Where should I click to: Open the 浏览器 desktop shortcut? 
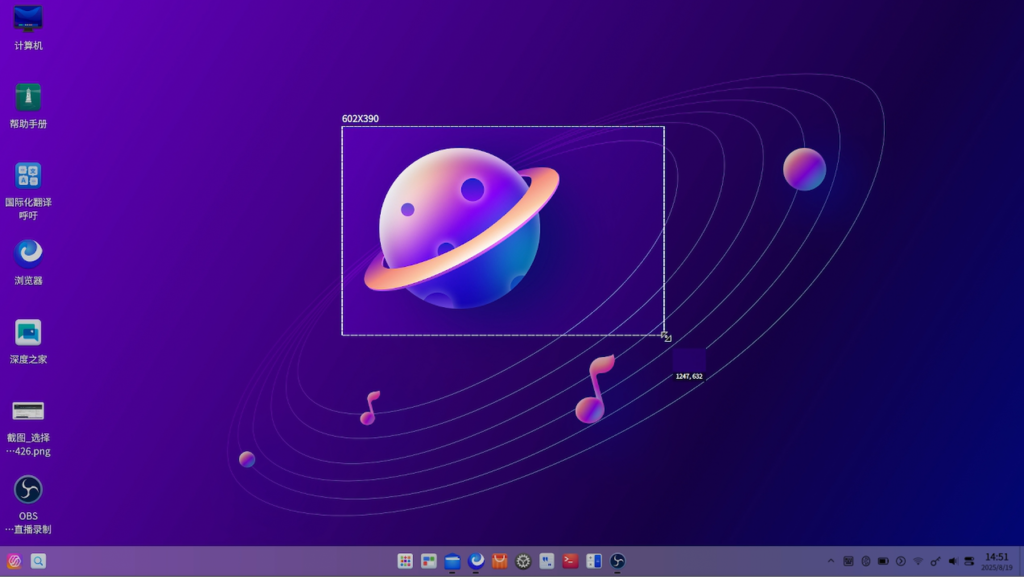(x=28, y=254)
